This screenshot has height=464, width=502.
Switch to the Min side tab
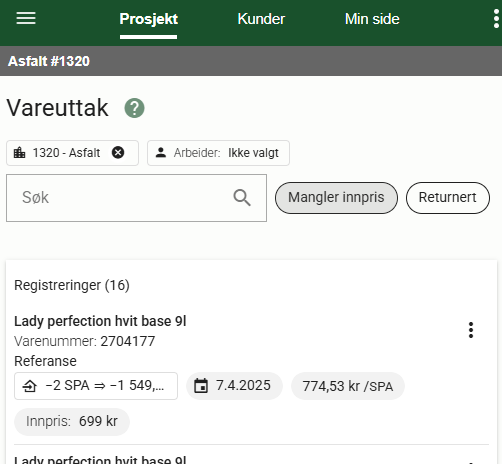[x=372, y=19]
